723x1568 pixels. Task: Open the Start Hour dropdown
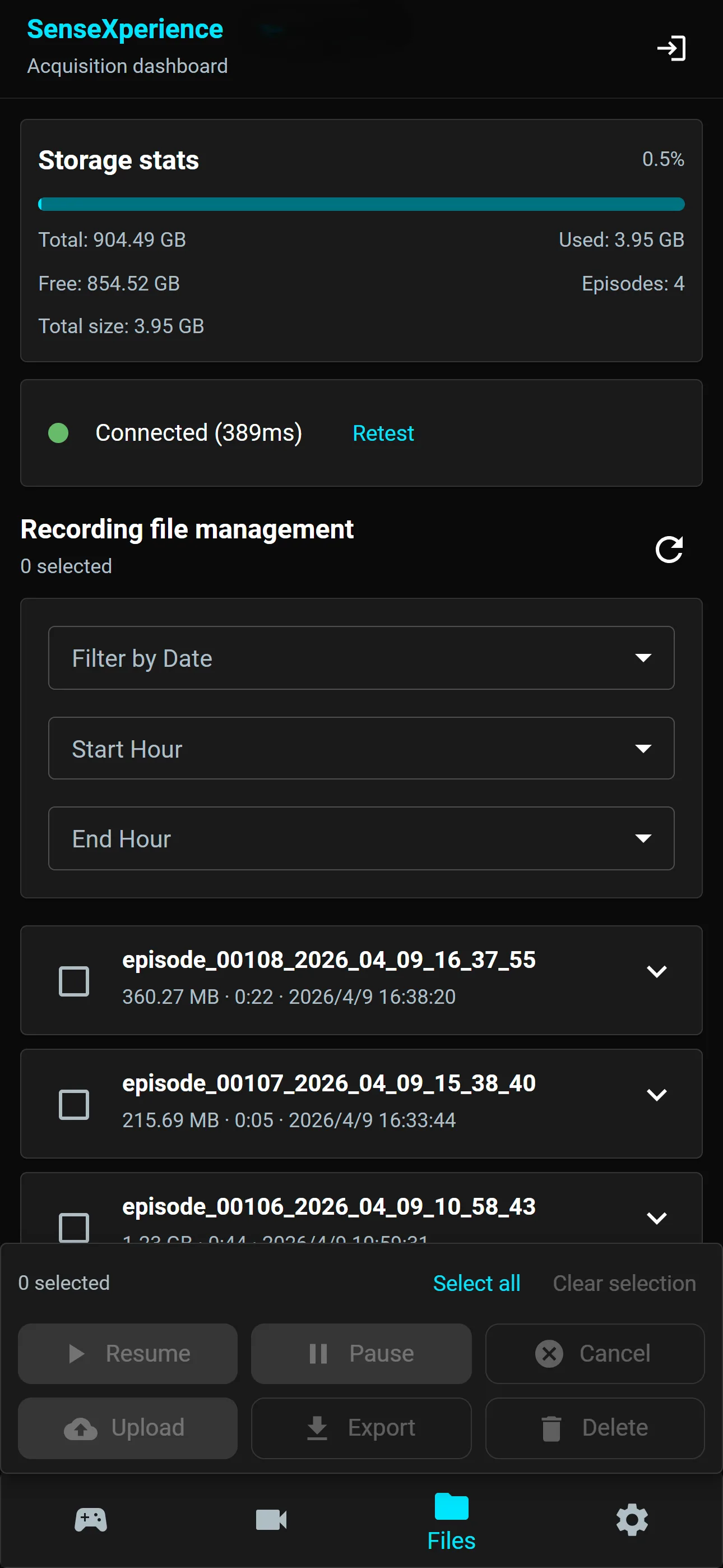(x=361, y=748)
